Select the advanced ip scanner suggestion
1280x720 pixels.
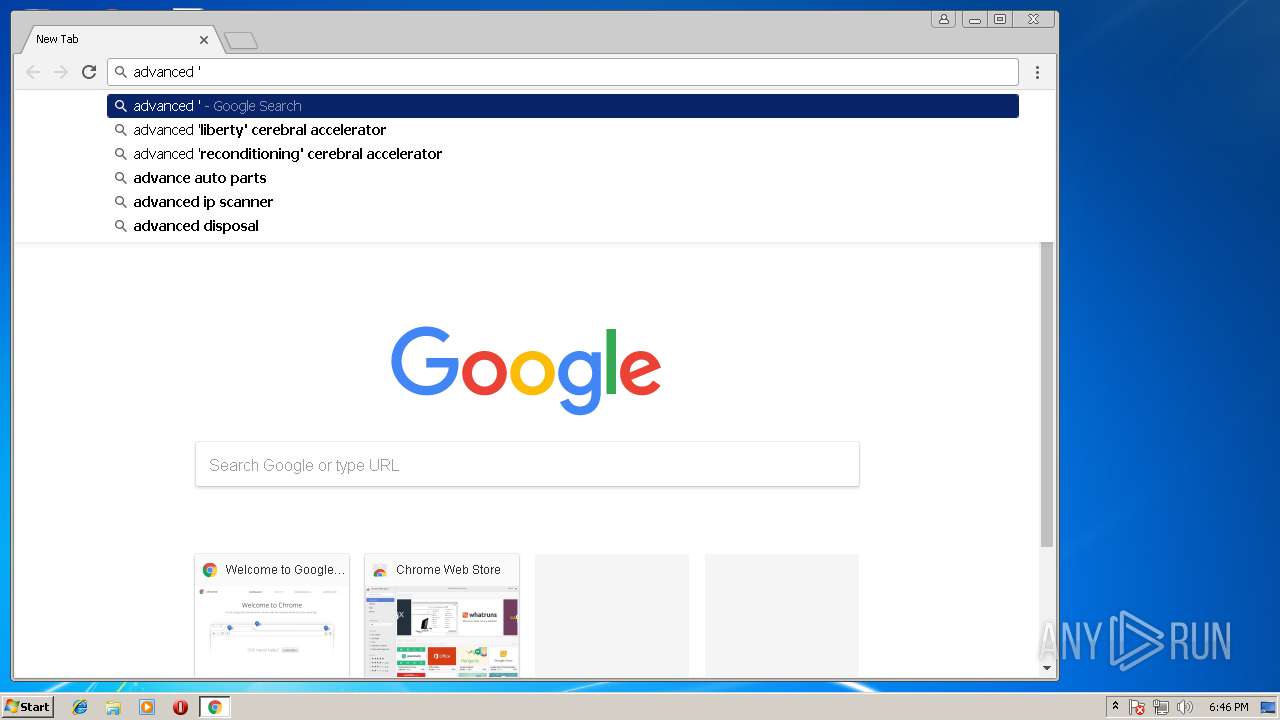(563, 202)
